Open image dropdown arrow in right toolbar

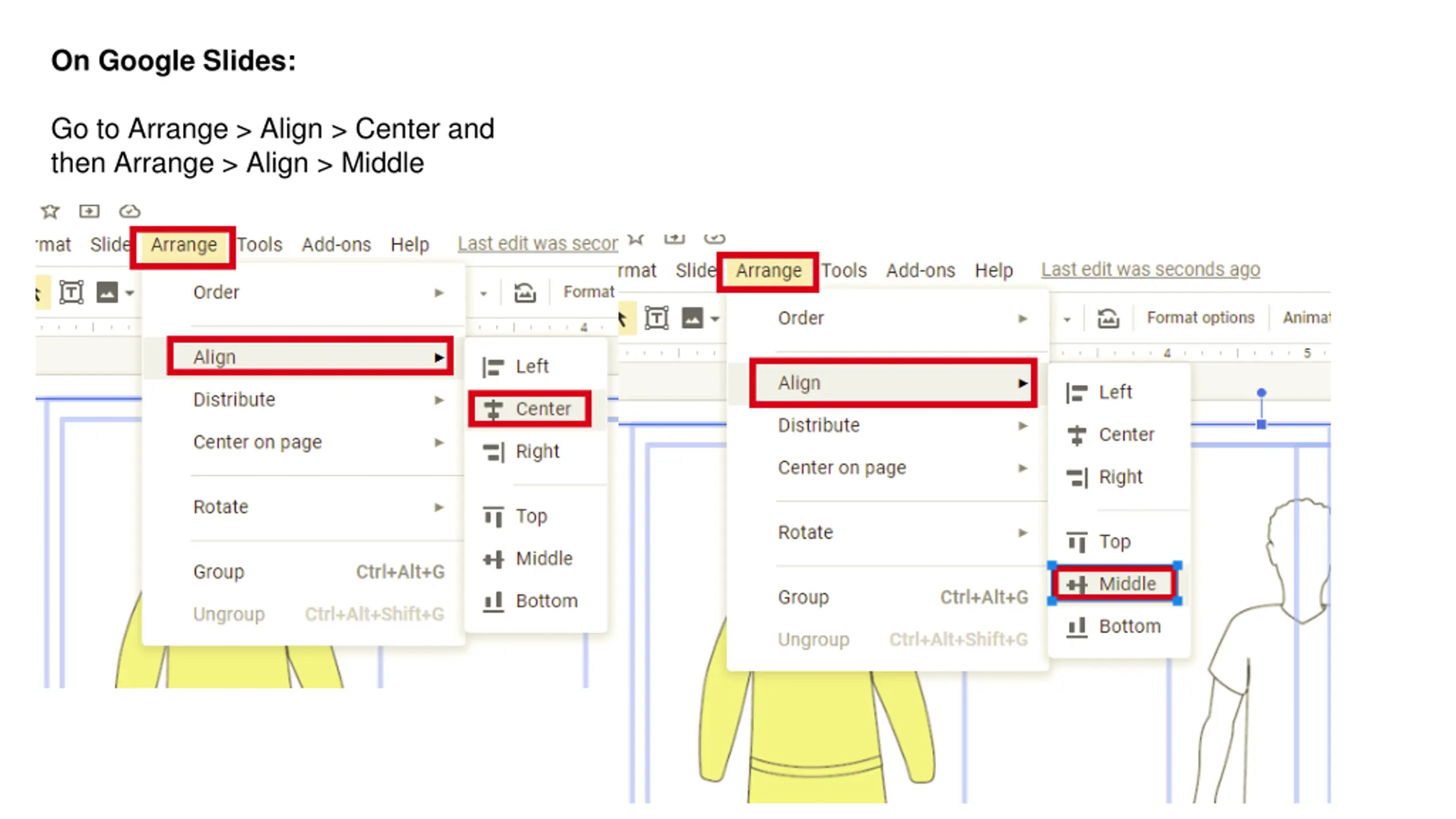pos(715,319)
